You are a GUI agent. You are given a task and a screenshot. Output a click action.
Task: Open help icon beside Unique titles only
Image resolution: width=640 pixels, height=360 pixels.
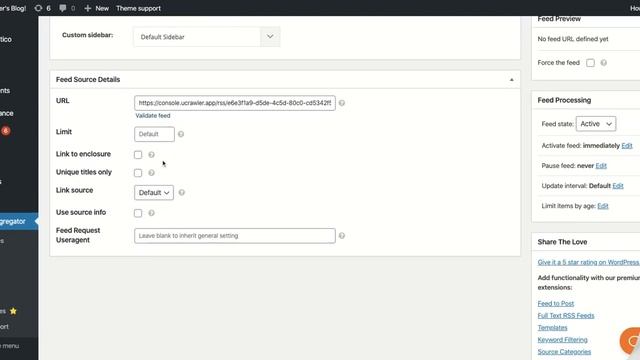[151, 173]
